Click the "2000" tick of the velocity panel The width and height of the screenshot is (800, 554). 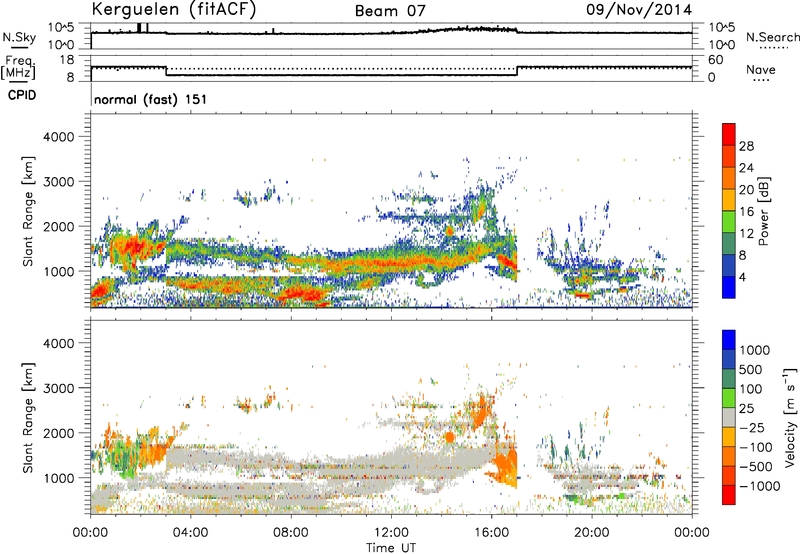59,433
